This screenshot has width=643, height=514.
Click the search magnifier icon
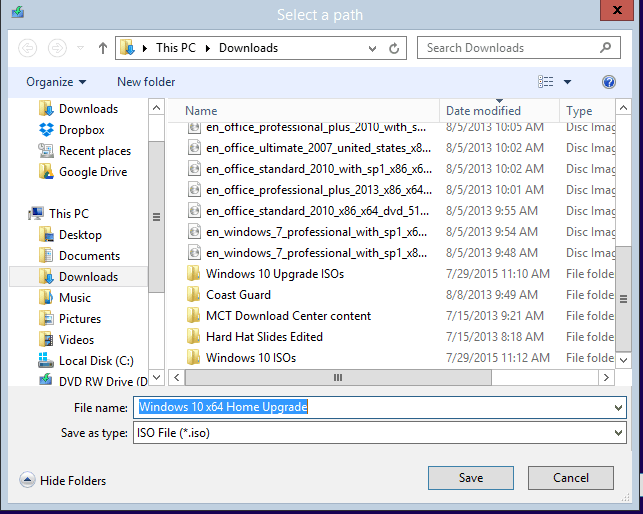point(606,48)
